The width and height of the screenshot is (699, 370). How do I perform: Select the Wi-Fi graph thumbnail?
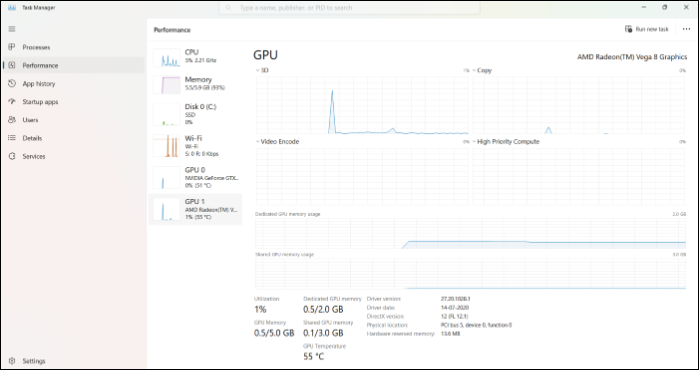(x=167, y=146)
